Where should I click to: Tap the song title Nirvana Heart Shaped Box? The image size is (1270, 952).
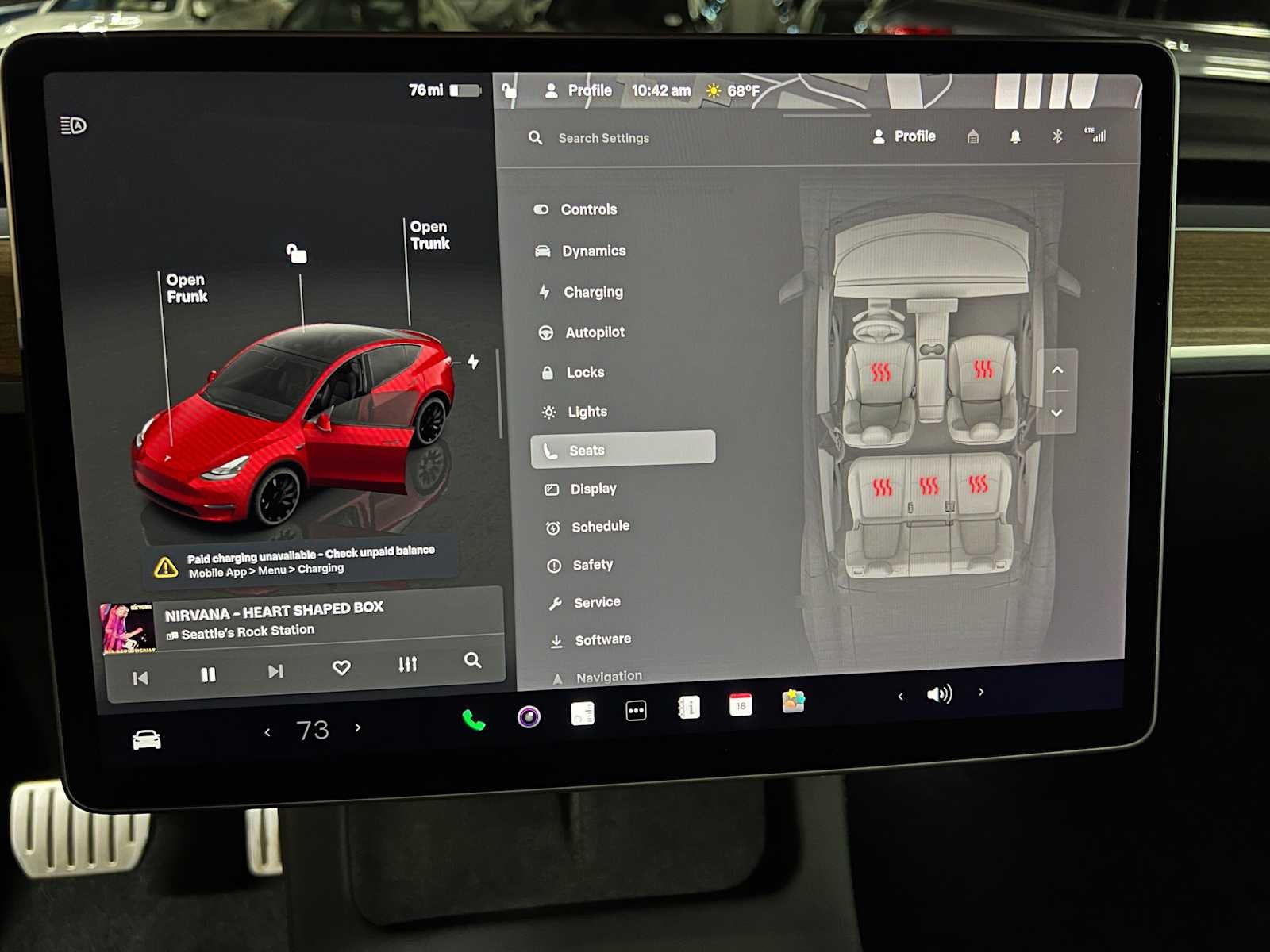[274, 612]
